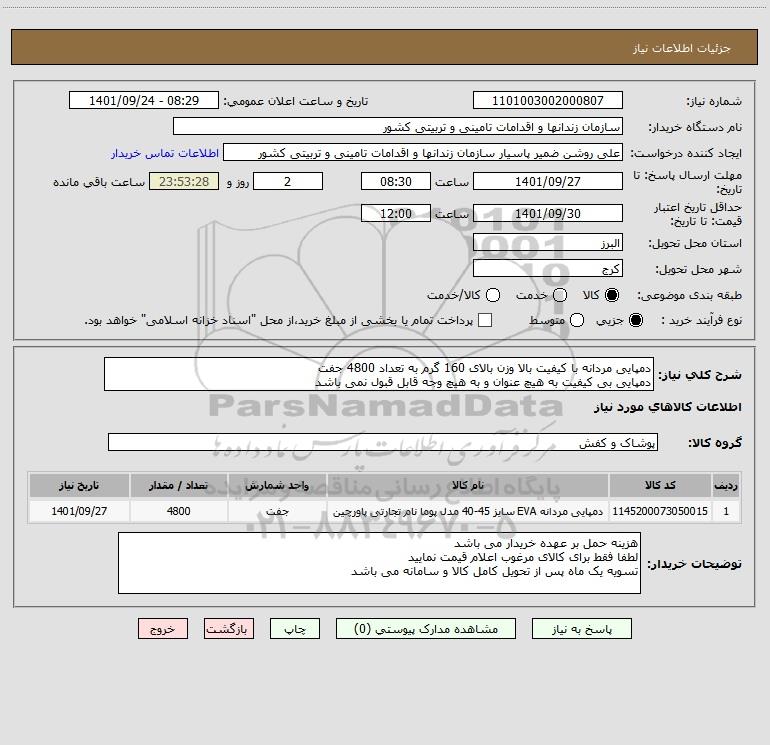This screenshot has height=745, width=770.
Task: Click the general need description text box
Action: [x=379, y=375]
